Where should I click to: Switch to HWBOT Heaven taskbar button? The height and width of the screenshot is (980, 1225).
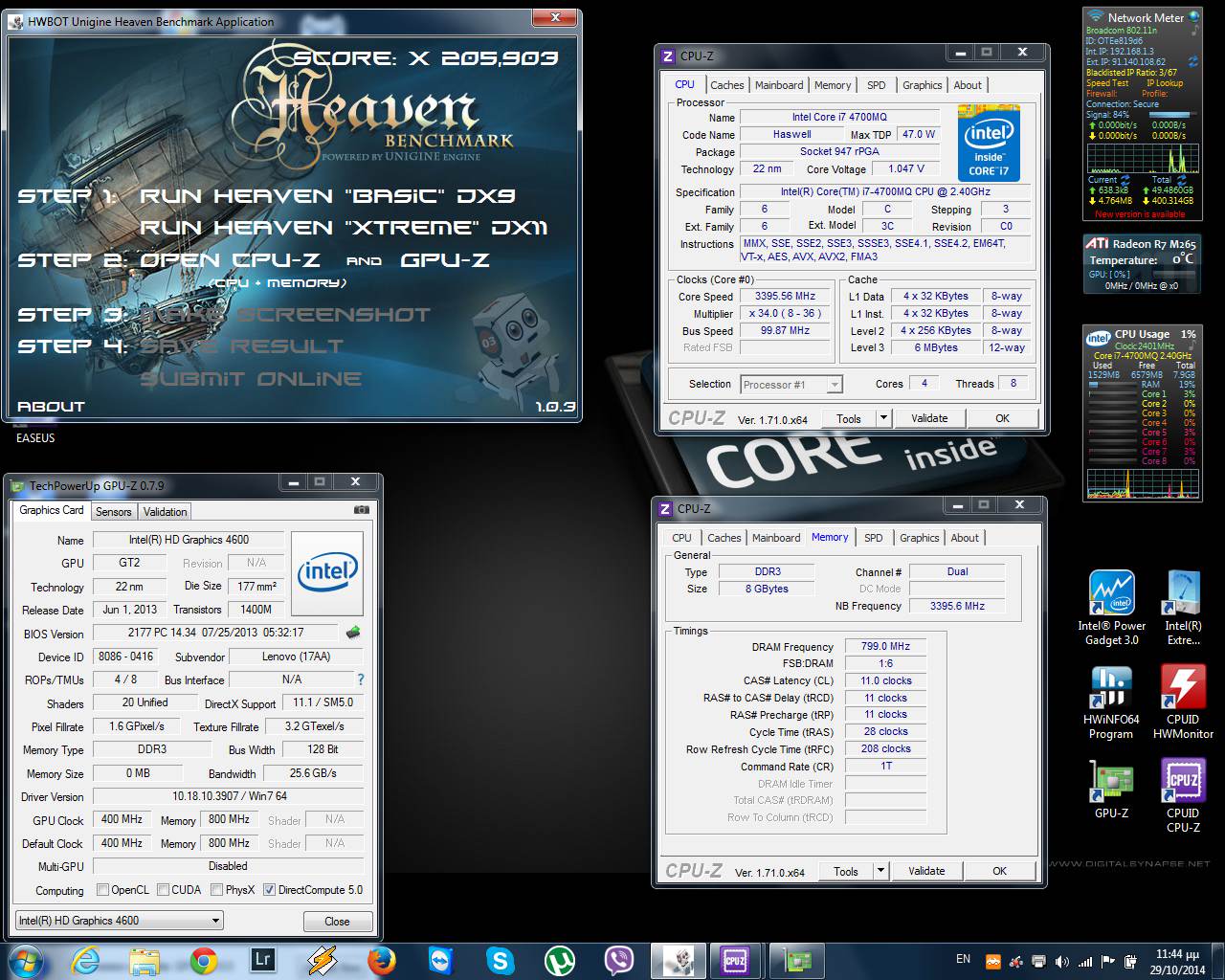point(678,960)
